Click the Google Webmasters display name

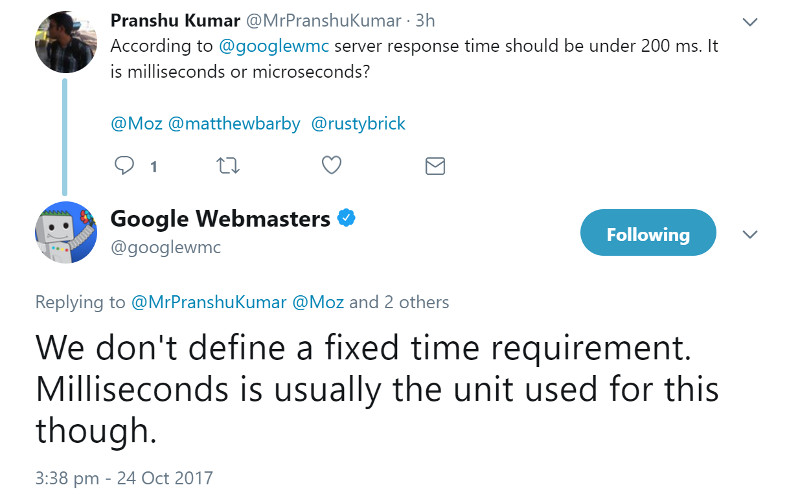[220, 218]
